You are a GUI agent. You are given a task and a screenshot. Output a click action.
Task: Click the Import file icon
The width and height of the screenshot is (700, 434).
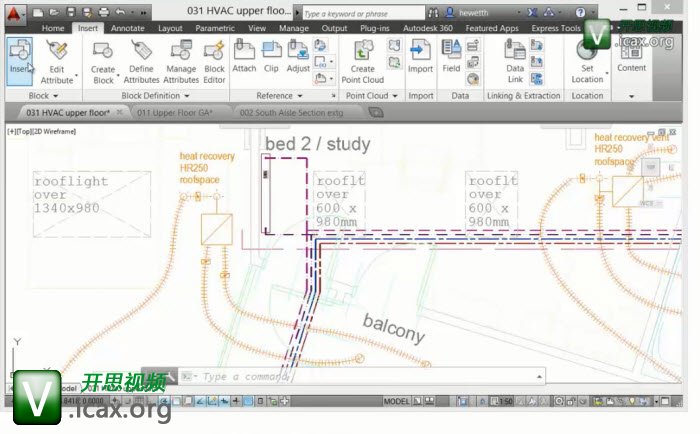[x=420, y=52]
